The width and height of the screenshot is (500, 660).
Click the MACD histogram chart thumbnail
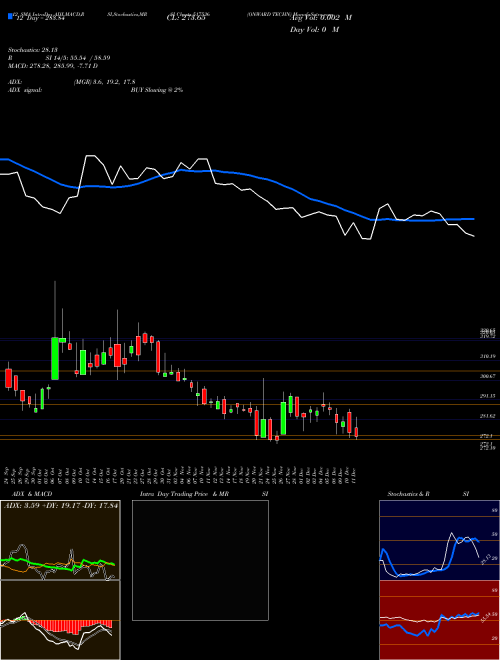[x=60, y=620]
